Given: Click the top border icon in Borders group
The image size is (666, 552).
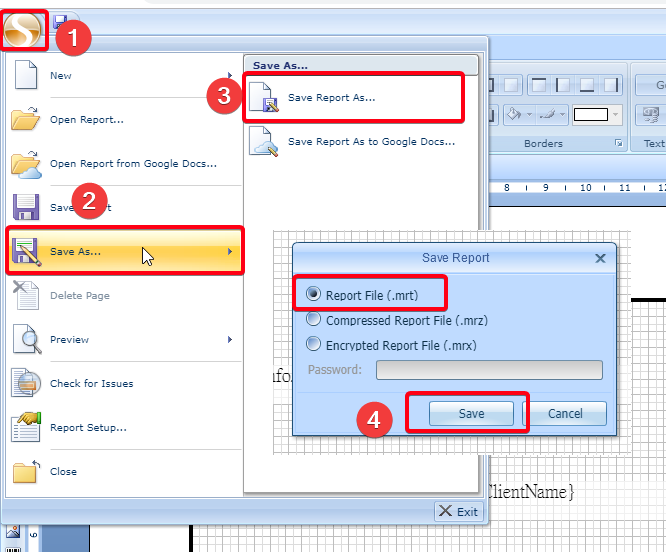Looking at the screenshot, I should (x=538, y=86).
